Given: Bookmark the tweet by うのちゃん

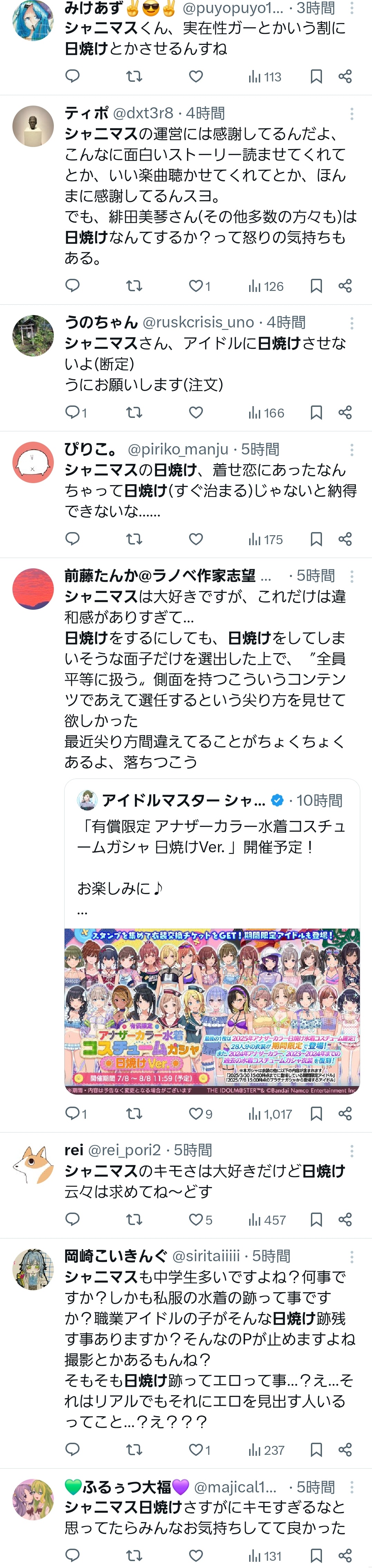Looking at the screenshot, I should (x=316, y=413).
